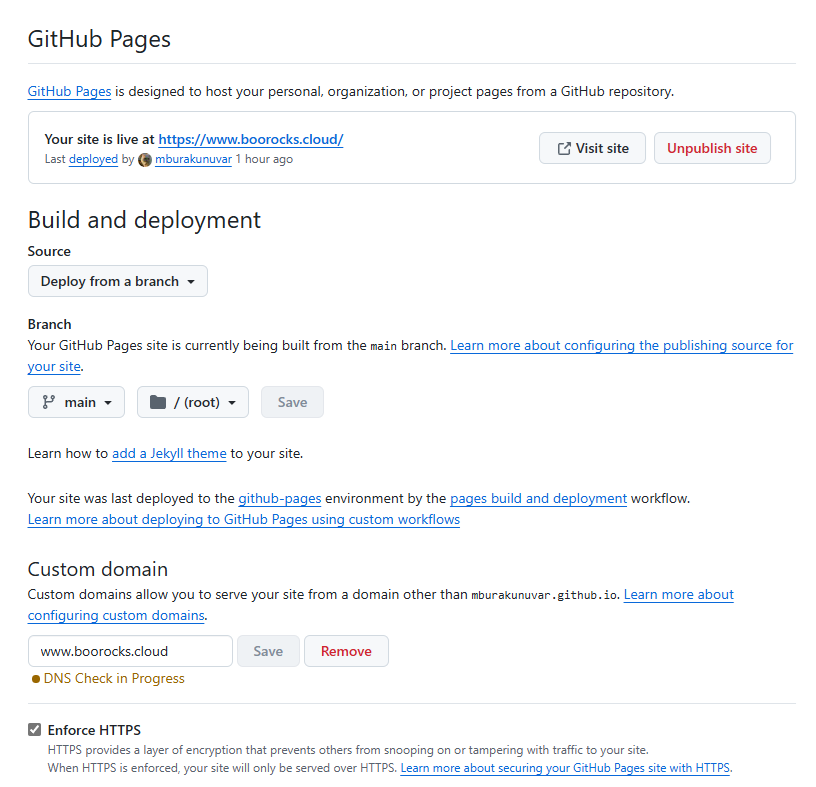Viewport: 816px width, 787px height.
Task: Remove the custom domain
Action: (x=346, y=651)
